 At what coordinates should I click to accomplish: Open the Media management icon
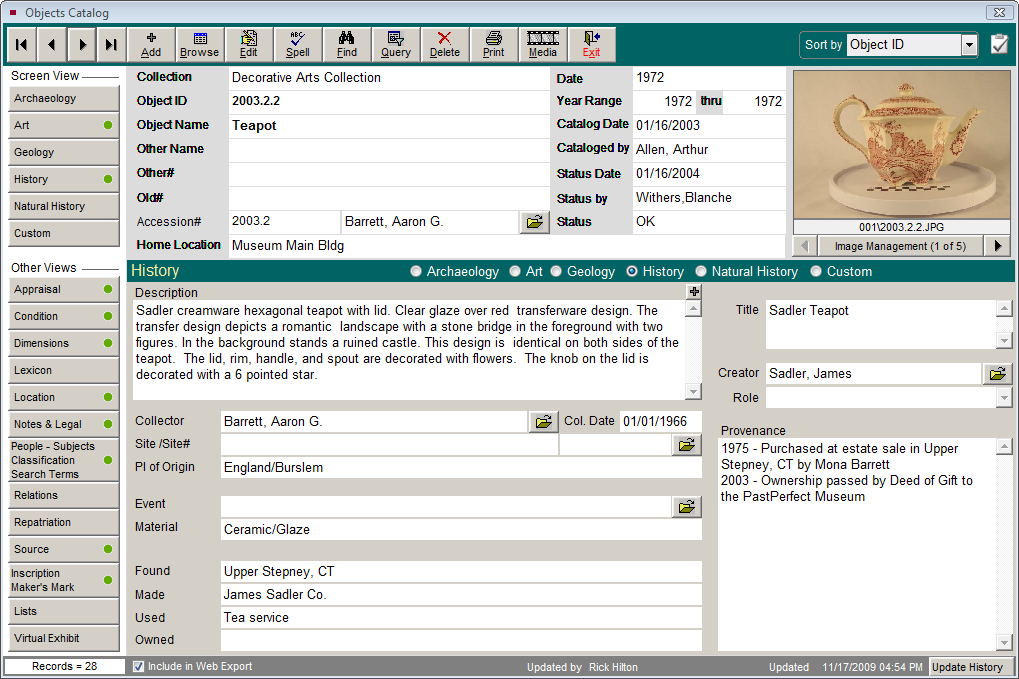pos(542,44)
